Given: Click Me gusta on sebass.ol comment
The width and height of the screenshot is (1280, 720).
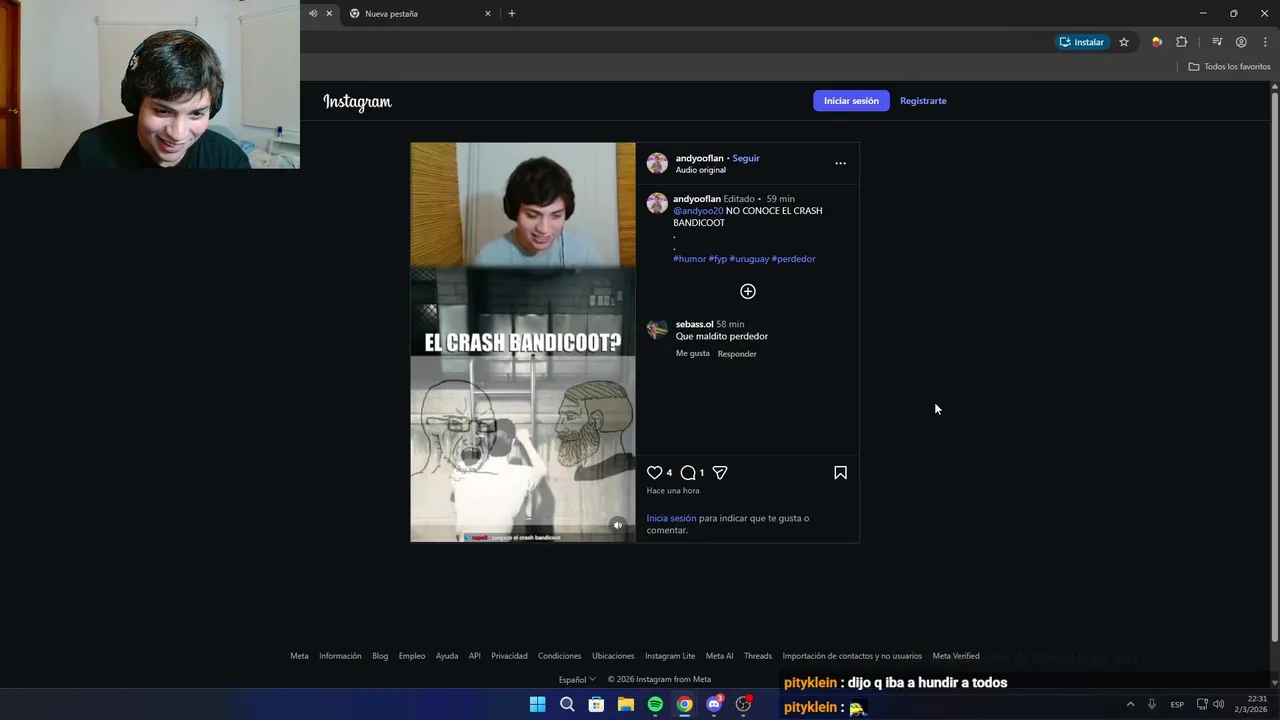Looking at the screenshot, I should 692,354.
